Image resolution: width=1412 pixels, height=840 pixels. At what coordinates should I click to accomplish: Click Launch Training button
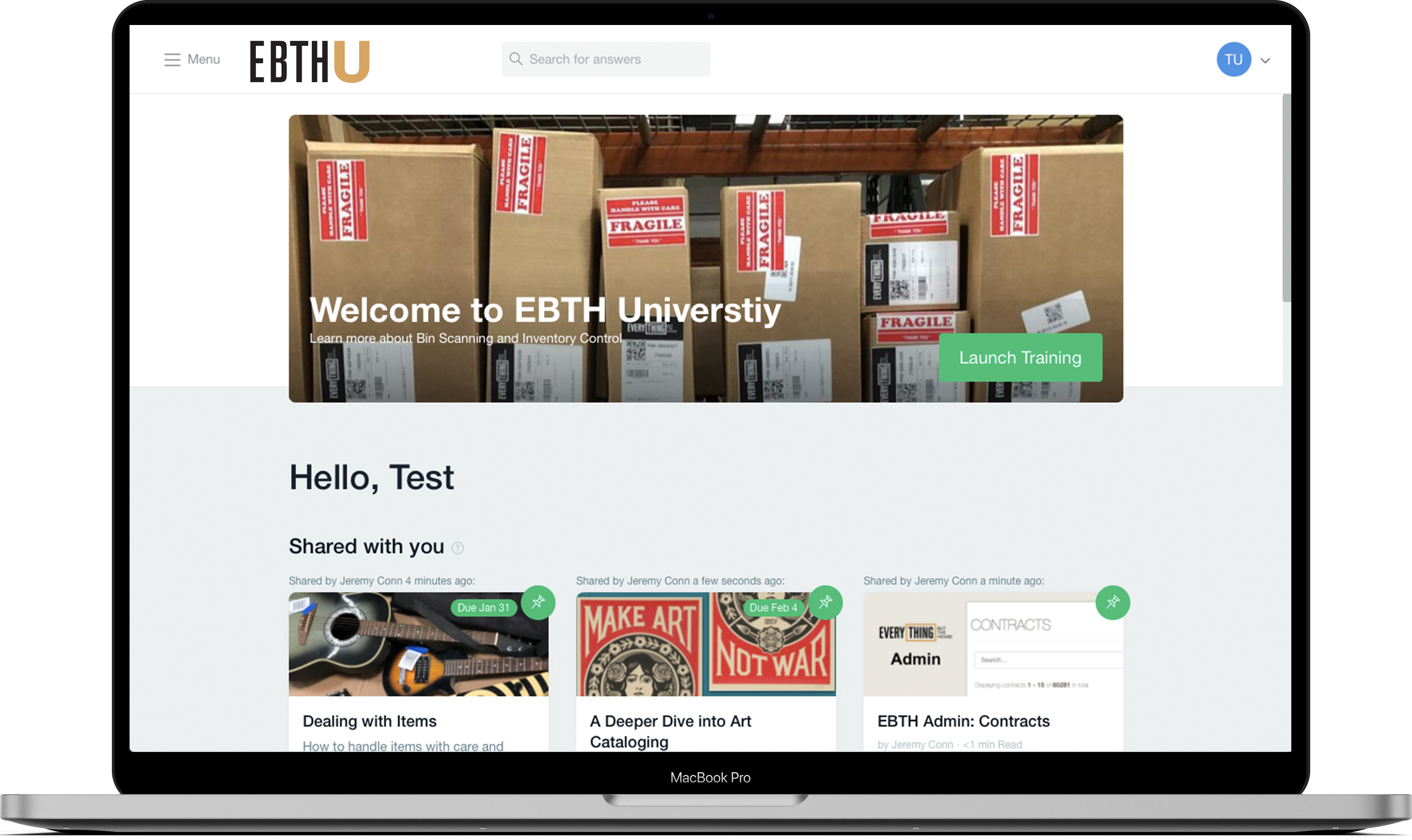pos(1019,357)
